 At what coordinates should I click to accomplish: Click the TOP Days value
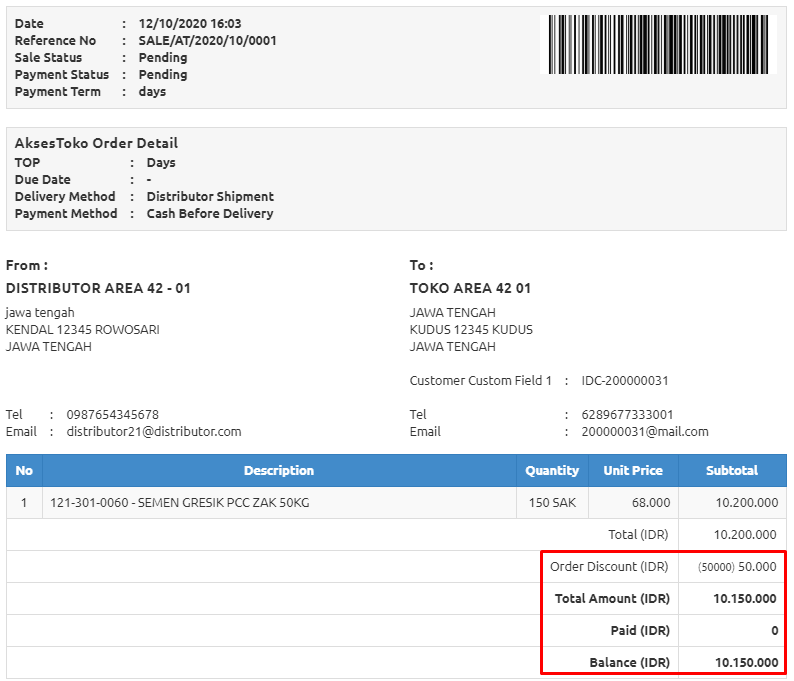click(161, 163)
